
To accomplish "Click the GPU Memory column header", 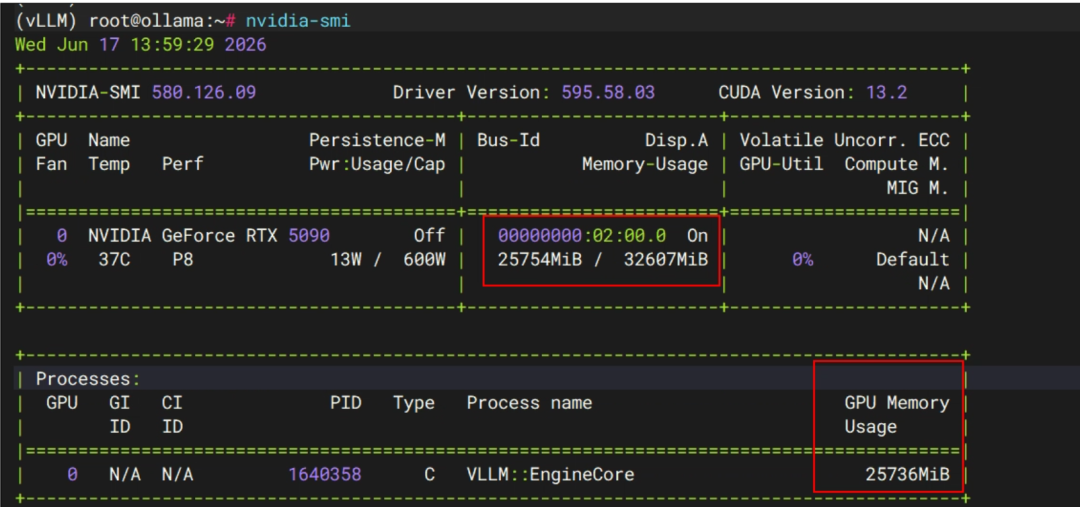I will [897, 403].
